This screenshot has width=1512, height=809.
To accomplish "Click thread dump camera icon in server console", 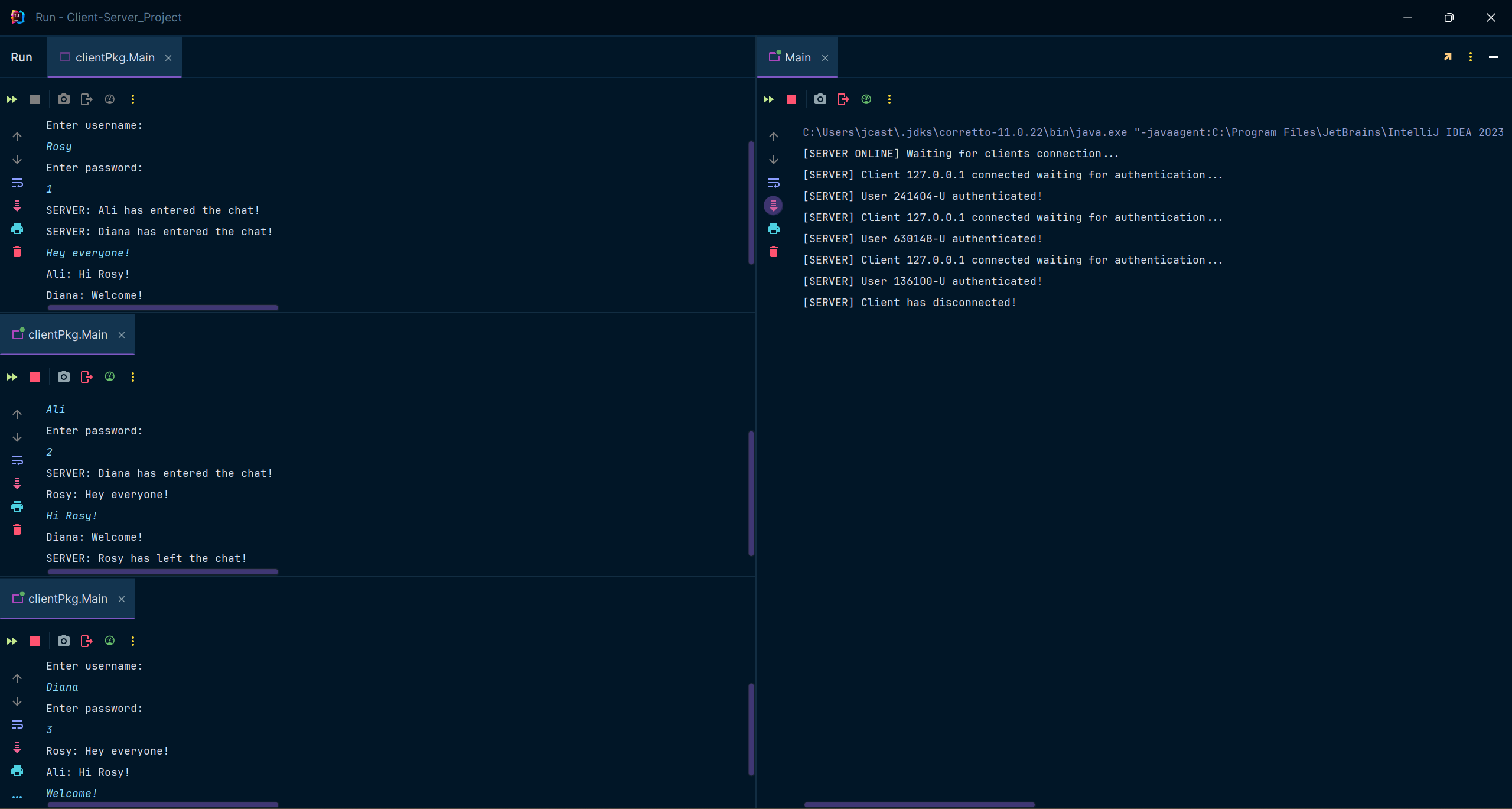I will click(820, 99).
